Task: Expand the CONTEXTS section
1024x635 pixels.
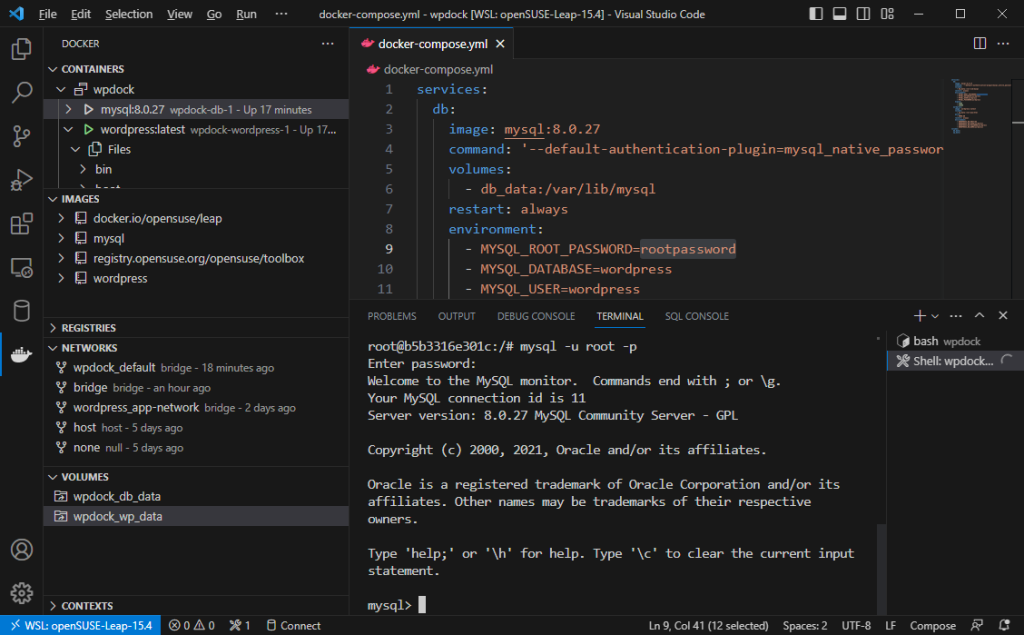Action: point(53,606)
